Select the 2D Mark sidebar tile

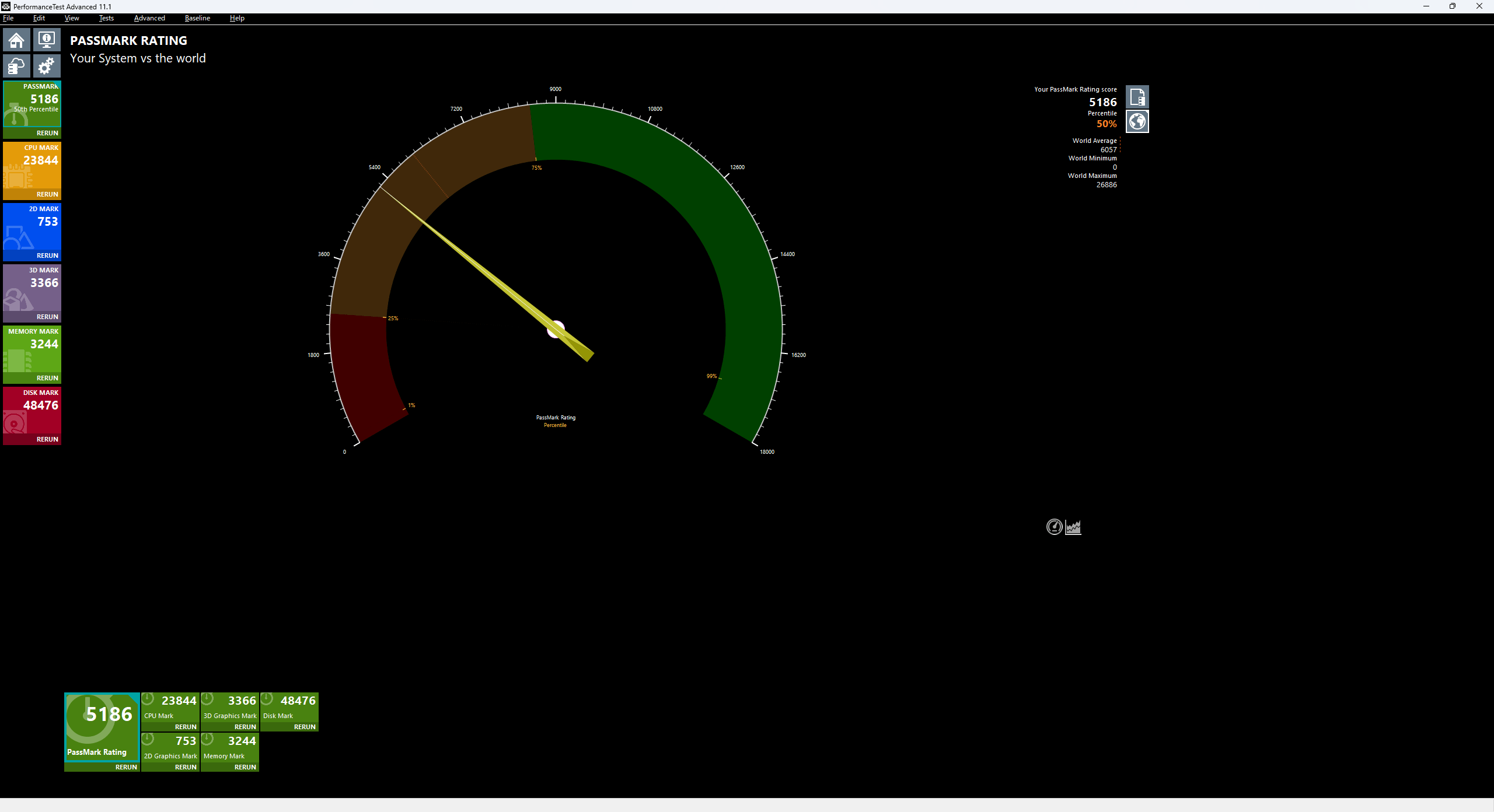pyautogui.click(x=32, y=228)
